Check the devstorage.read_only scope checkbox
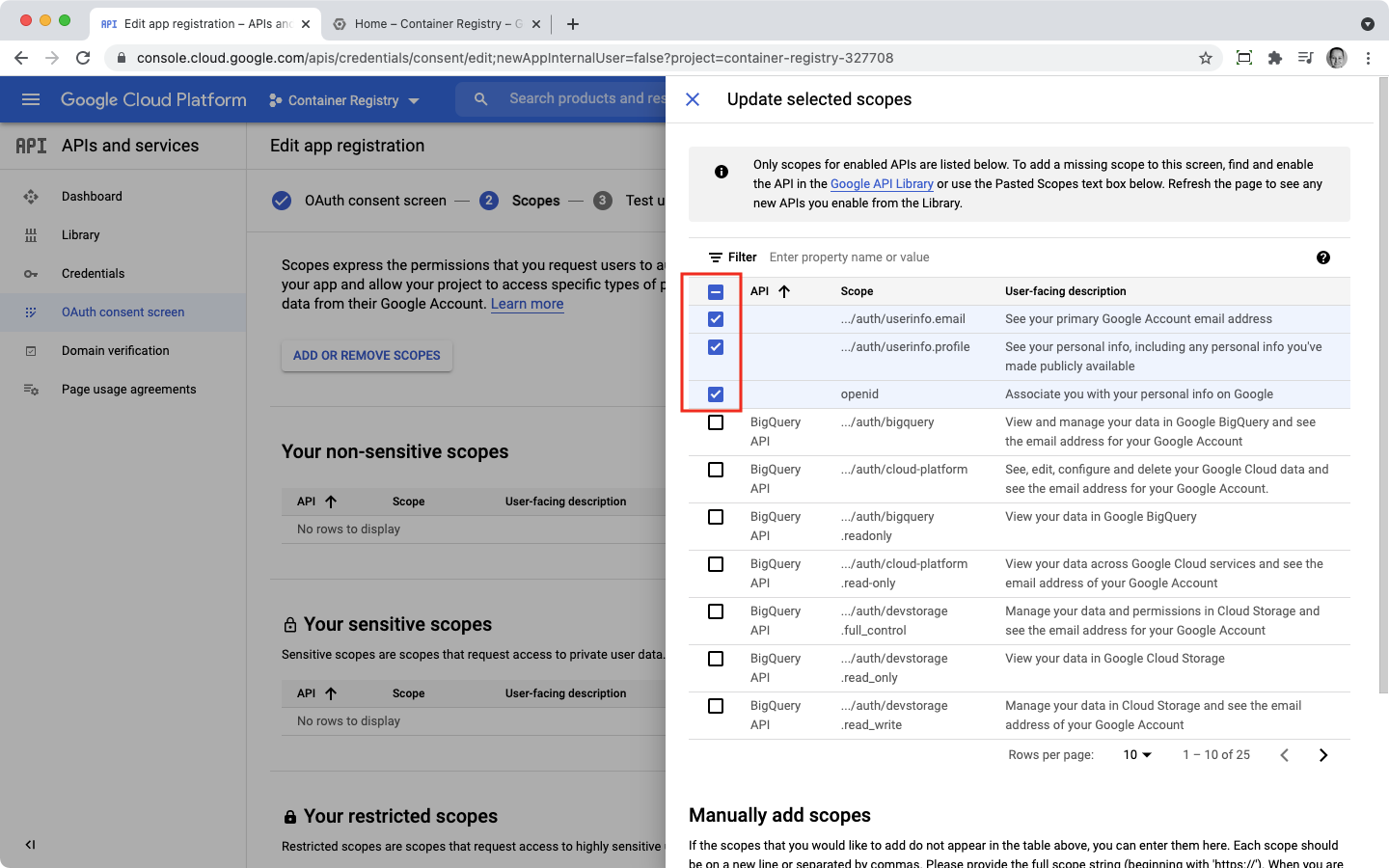 click(x=716, y=659)
